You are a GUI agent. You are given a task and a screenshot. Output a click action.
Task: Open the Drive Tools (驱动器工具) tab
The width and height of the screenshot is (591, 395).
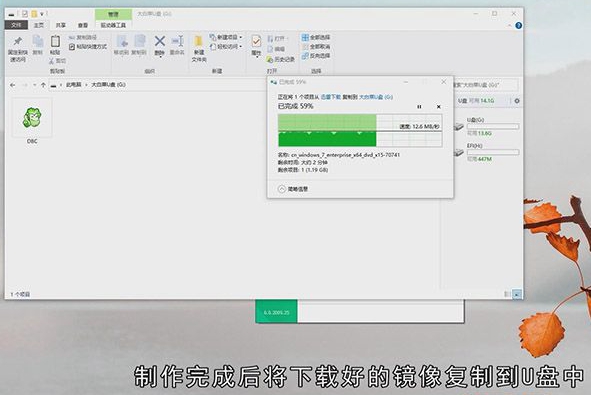click(x=113, y=25)
